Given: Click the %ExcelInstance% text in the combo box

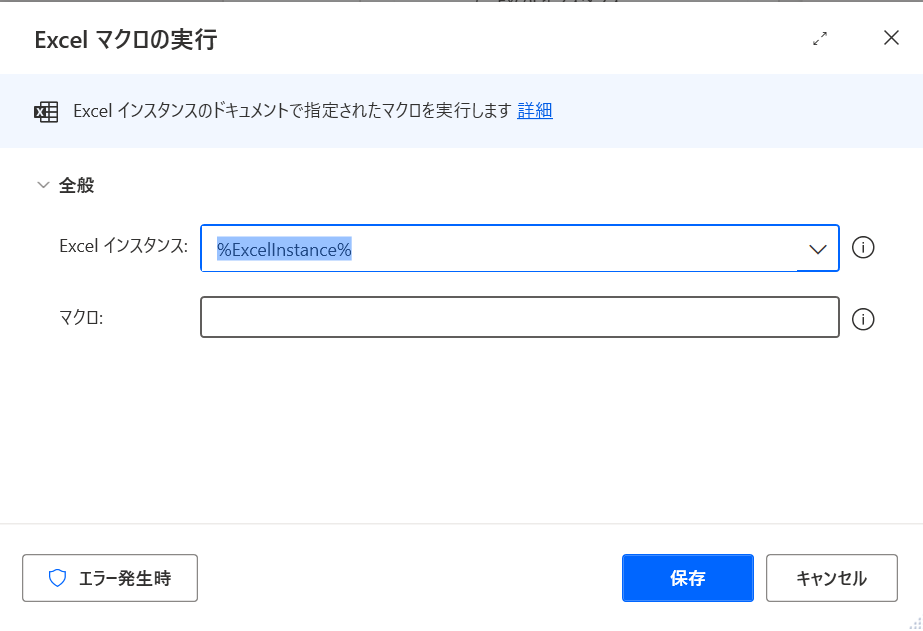Looking at the screenshot, I should [x=284, y=249].
